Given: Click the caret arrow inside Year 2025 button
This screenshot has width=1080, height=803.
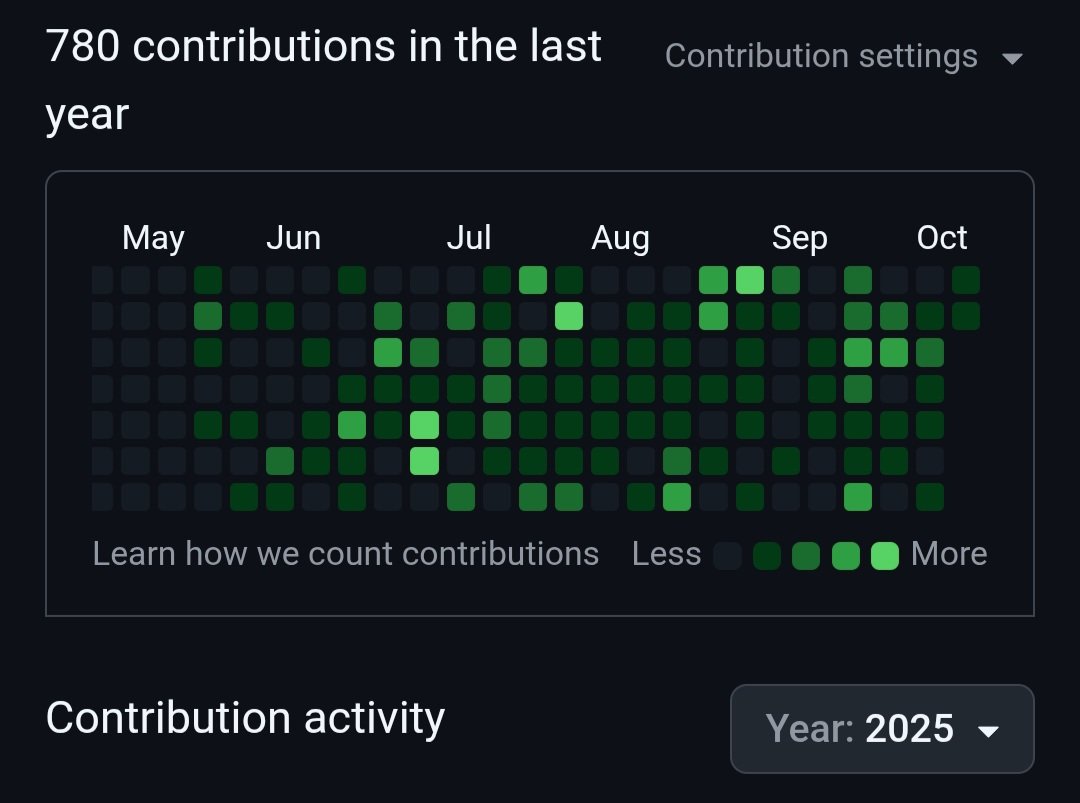Looking at the screenshot, I should coord(988,731).
